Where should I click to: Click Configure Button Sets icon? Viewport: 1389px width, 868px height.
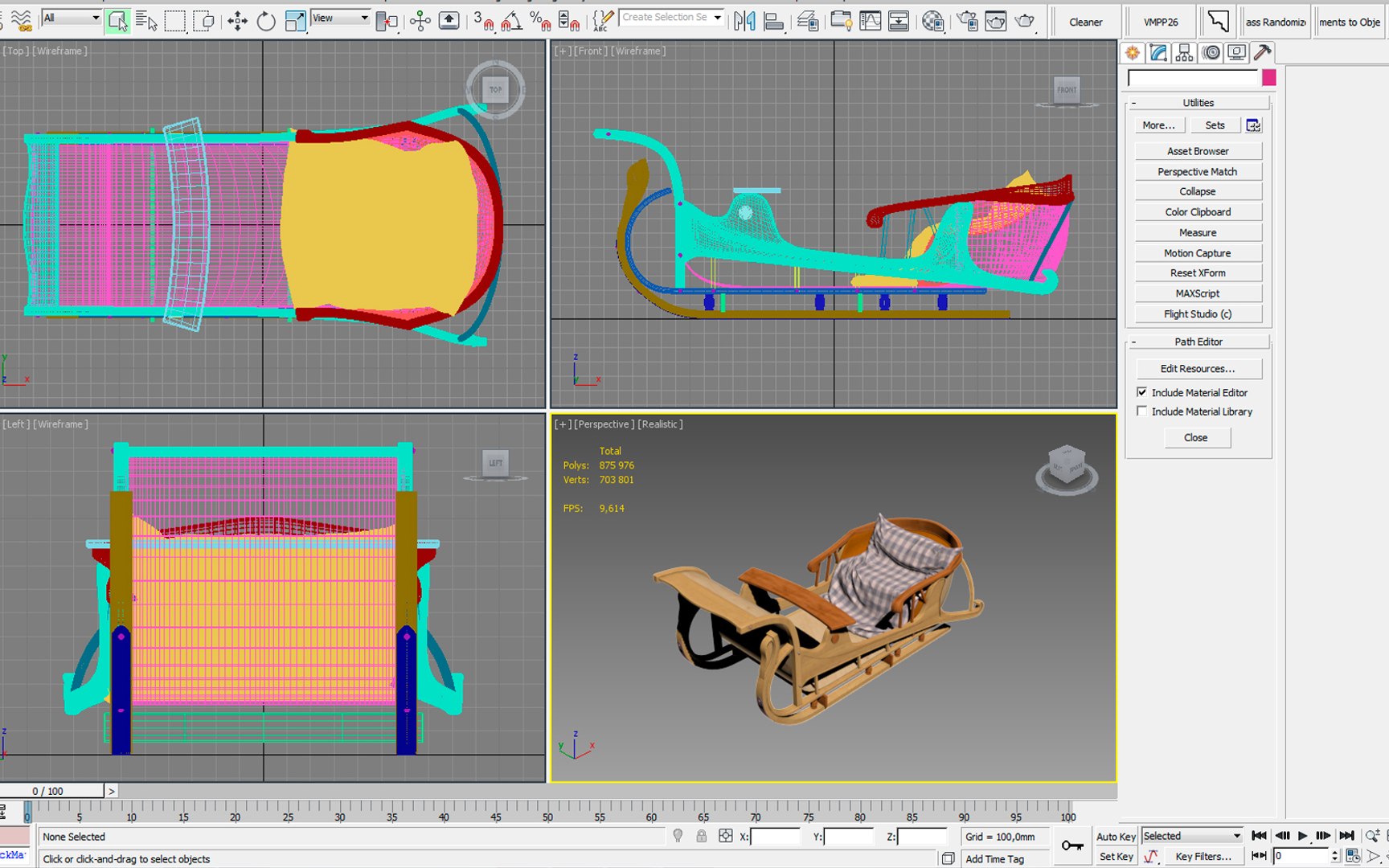1253,125
